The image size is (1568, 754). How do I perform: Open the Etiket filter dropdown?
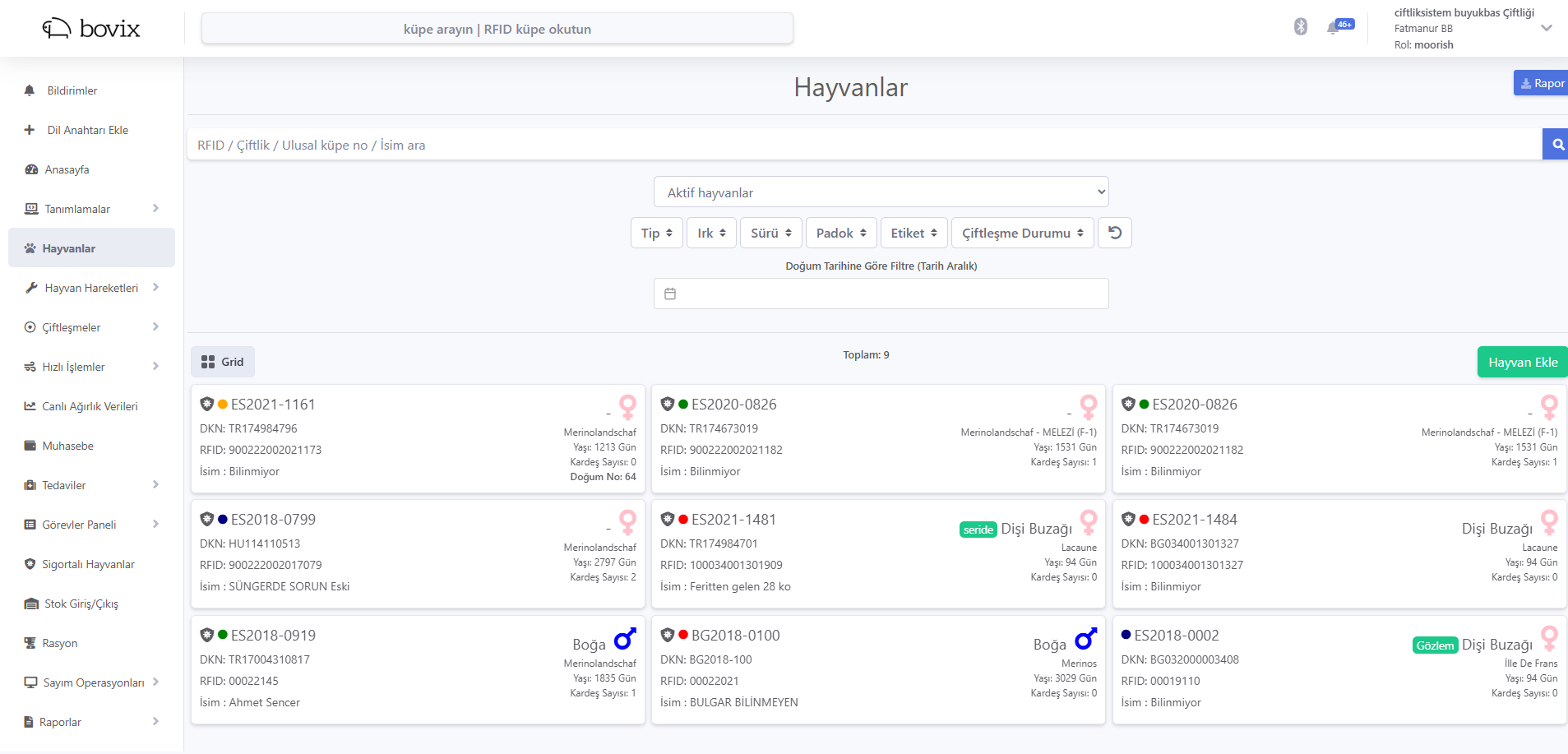914,233
